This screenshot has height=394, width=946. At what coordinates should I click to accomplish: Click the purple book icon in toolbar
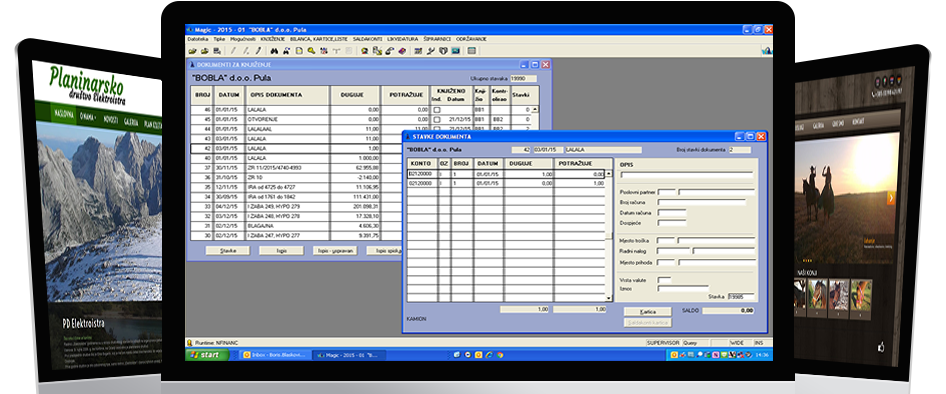pyautogui.click(x=402, y=51)
